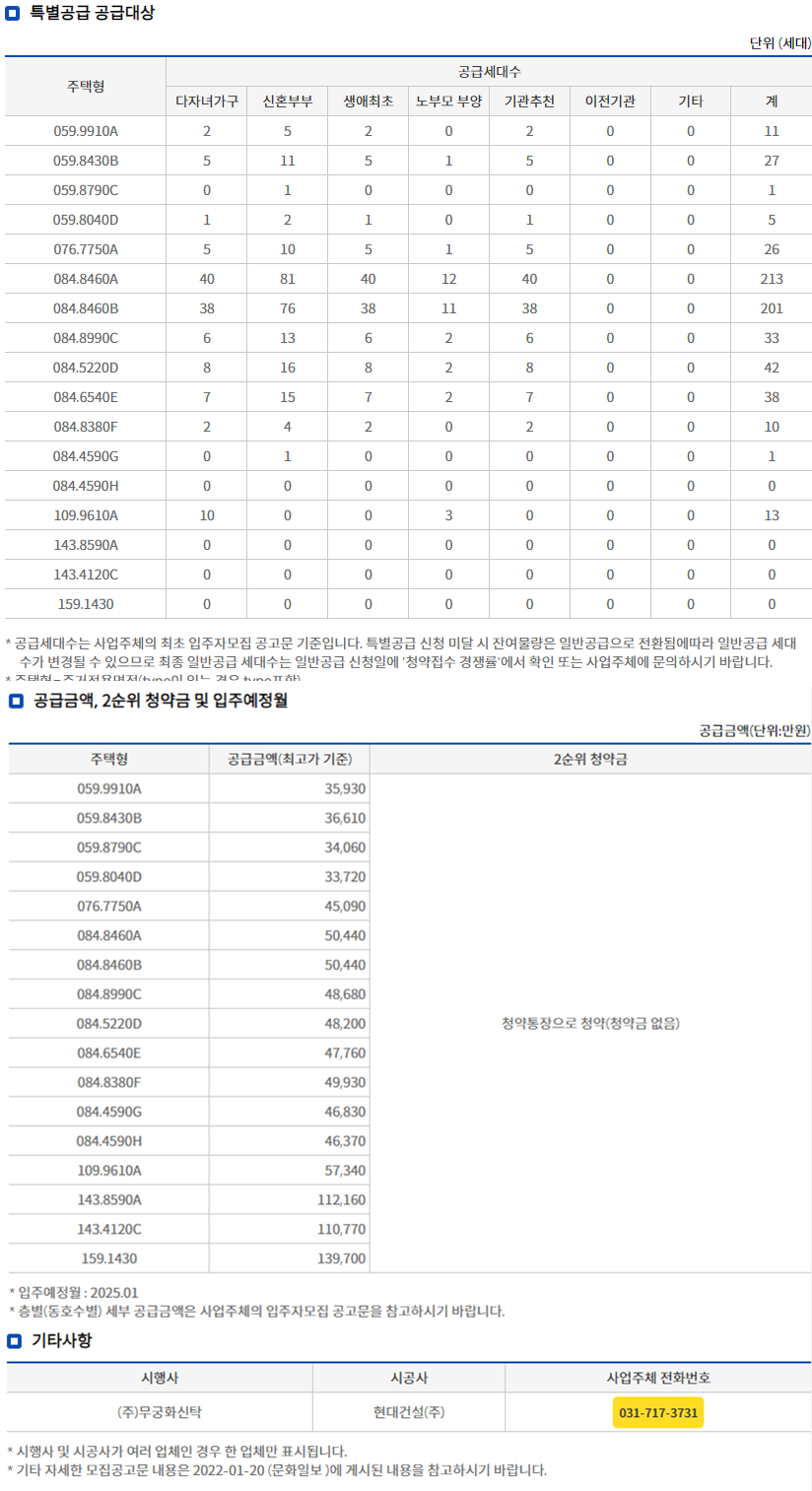Select the 기타사항 section heading

point(62,1340)
